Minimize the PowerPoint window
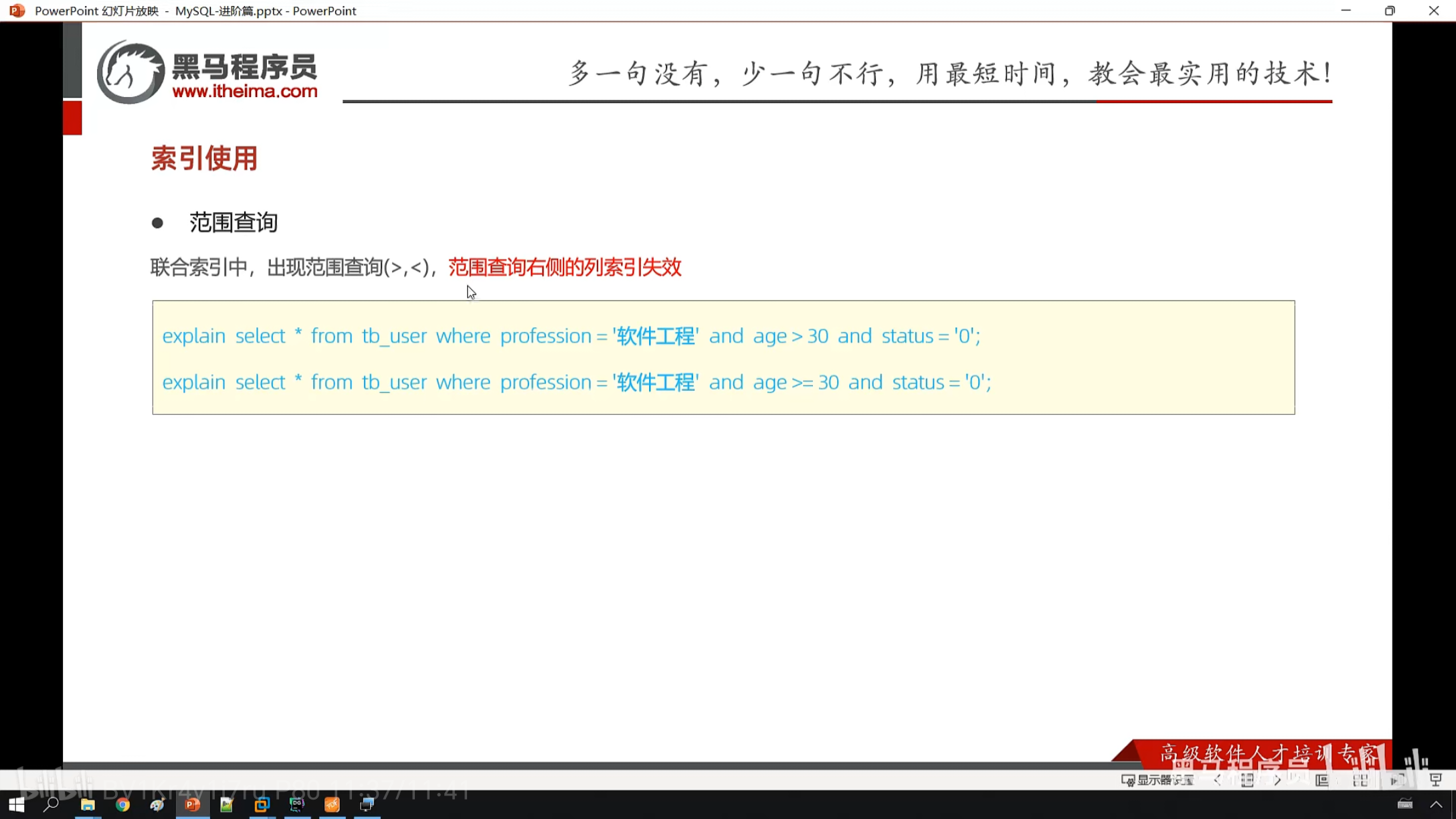 tap(1346, 11)
